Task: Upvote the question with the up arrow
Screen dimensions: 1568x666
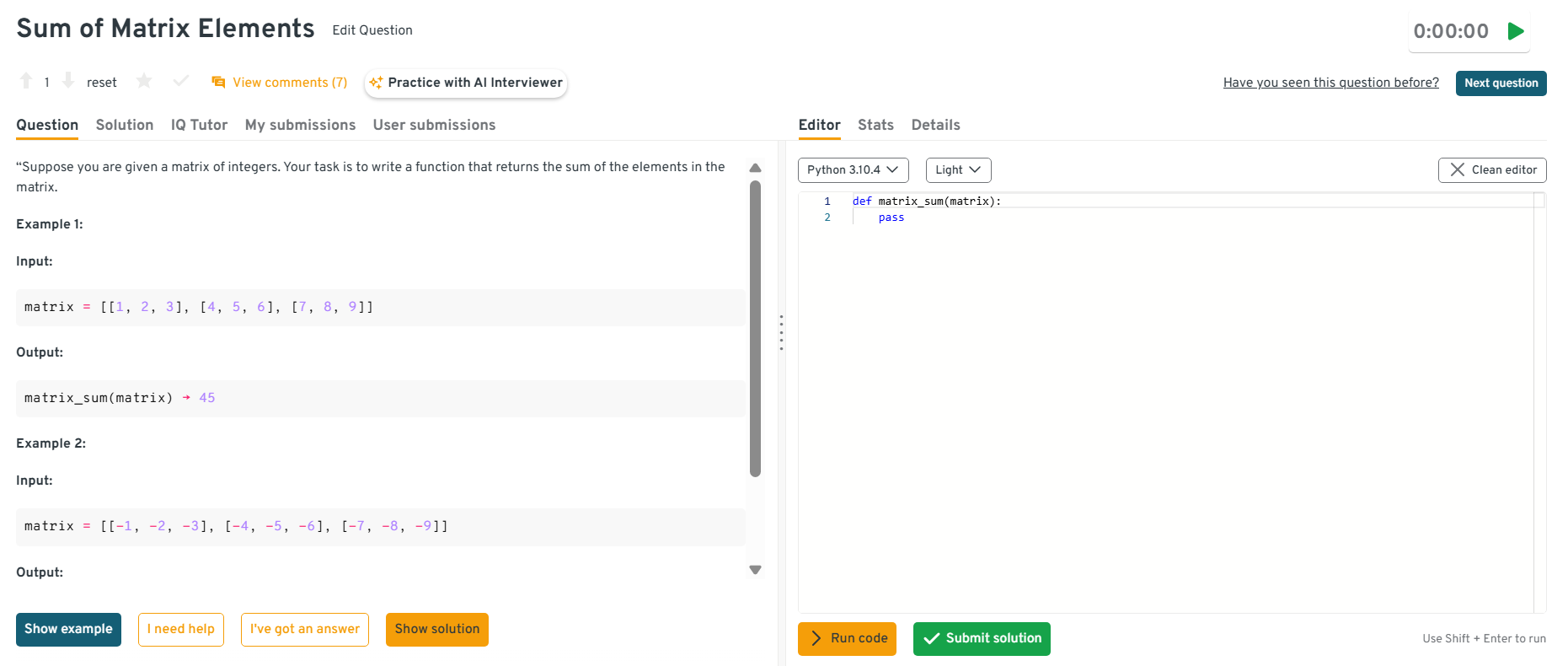Action: coord(26,81)
